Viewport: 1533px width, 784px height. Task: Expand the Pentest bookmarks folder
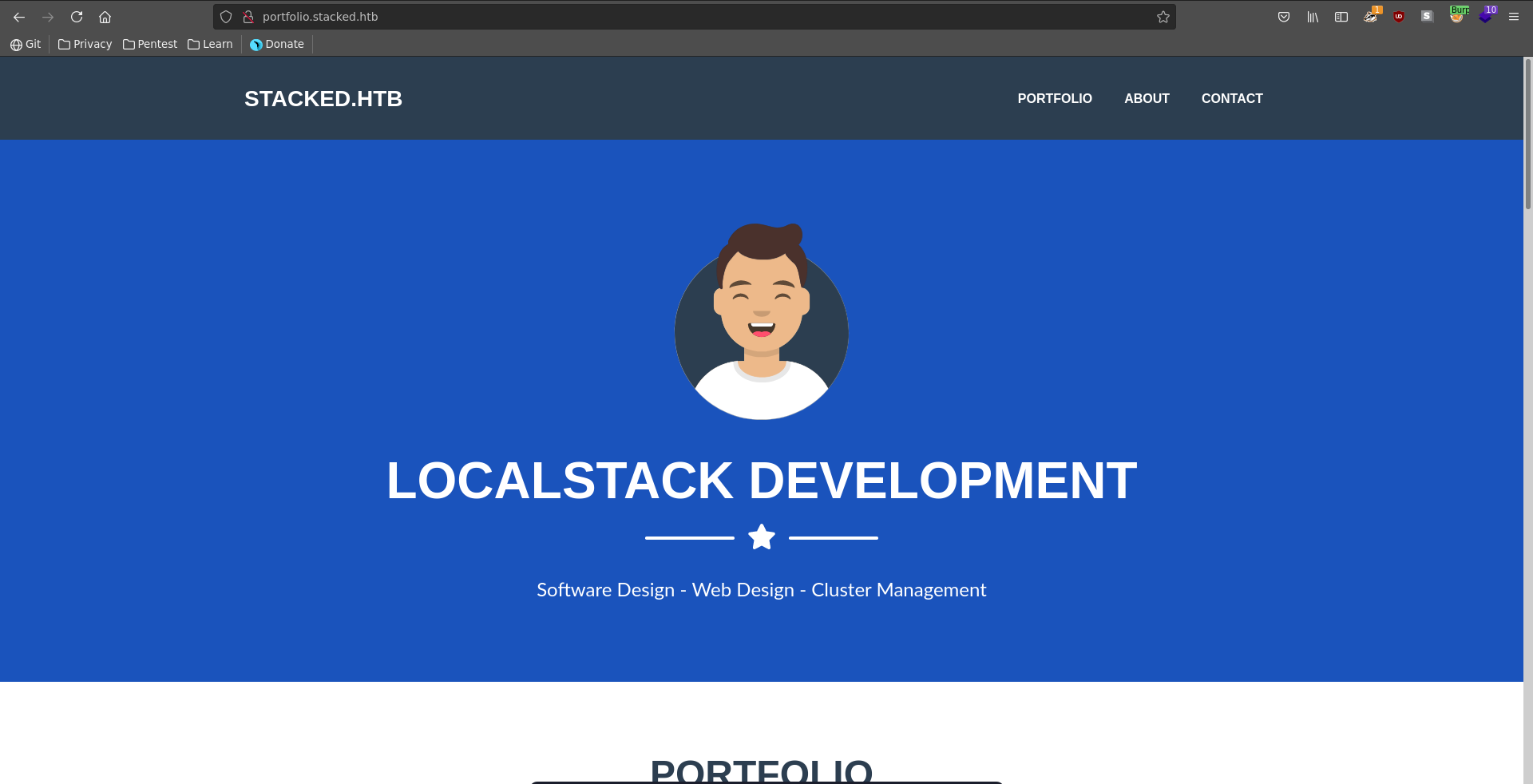coord(150,44)
